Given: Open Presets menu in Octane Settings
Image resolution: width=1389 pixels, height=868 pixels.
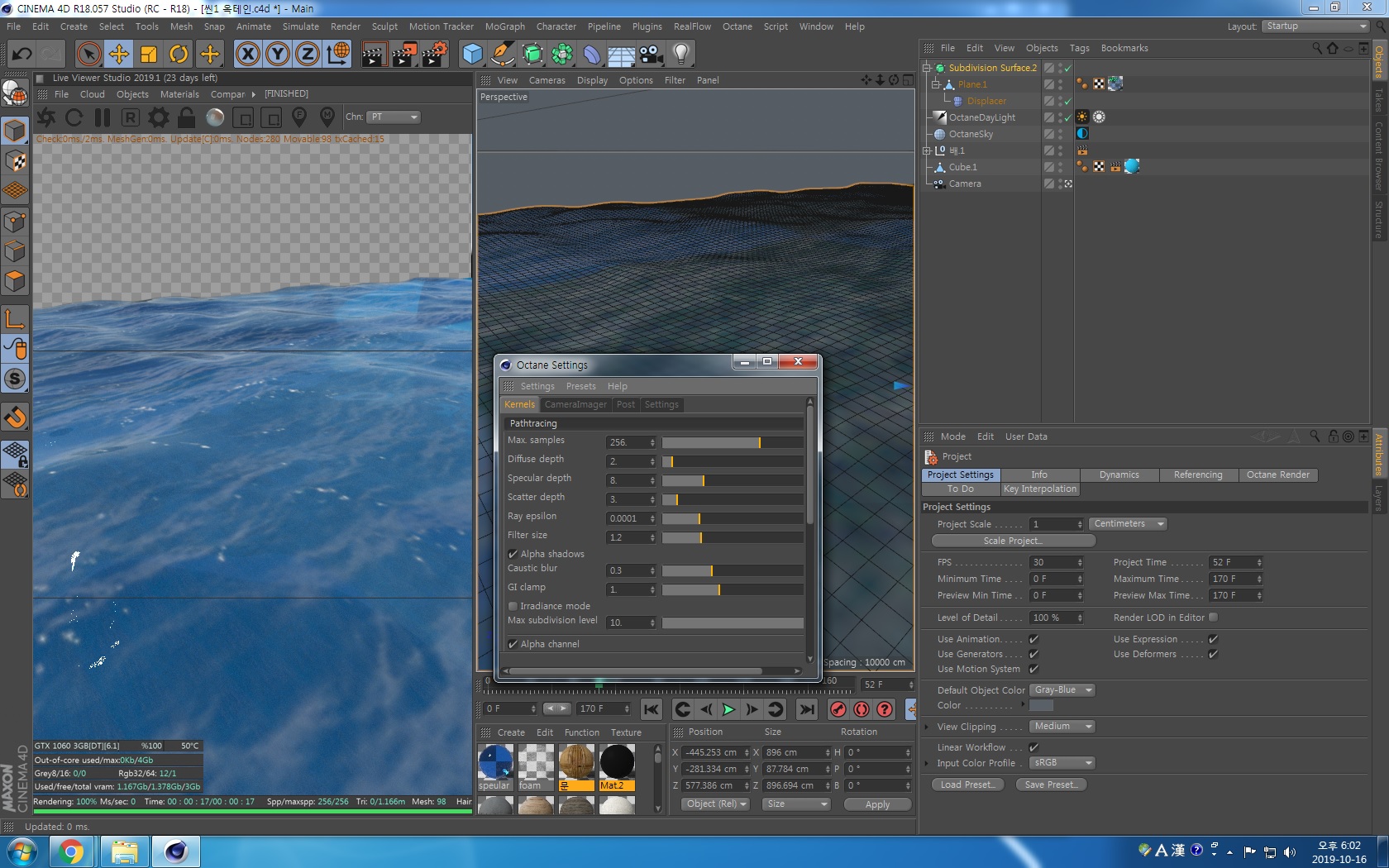Looking at the screenshot, I should point(580,386).
